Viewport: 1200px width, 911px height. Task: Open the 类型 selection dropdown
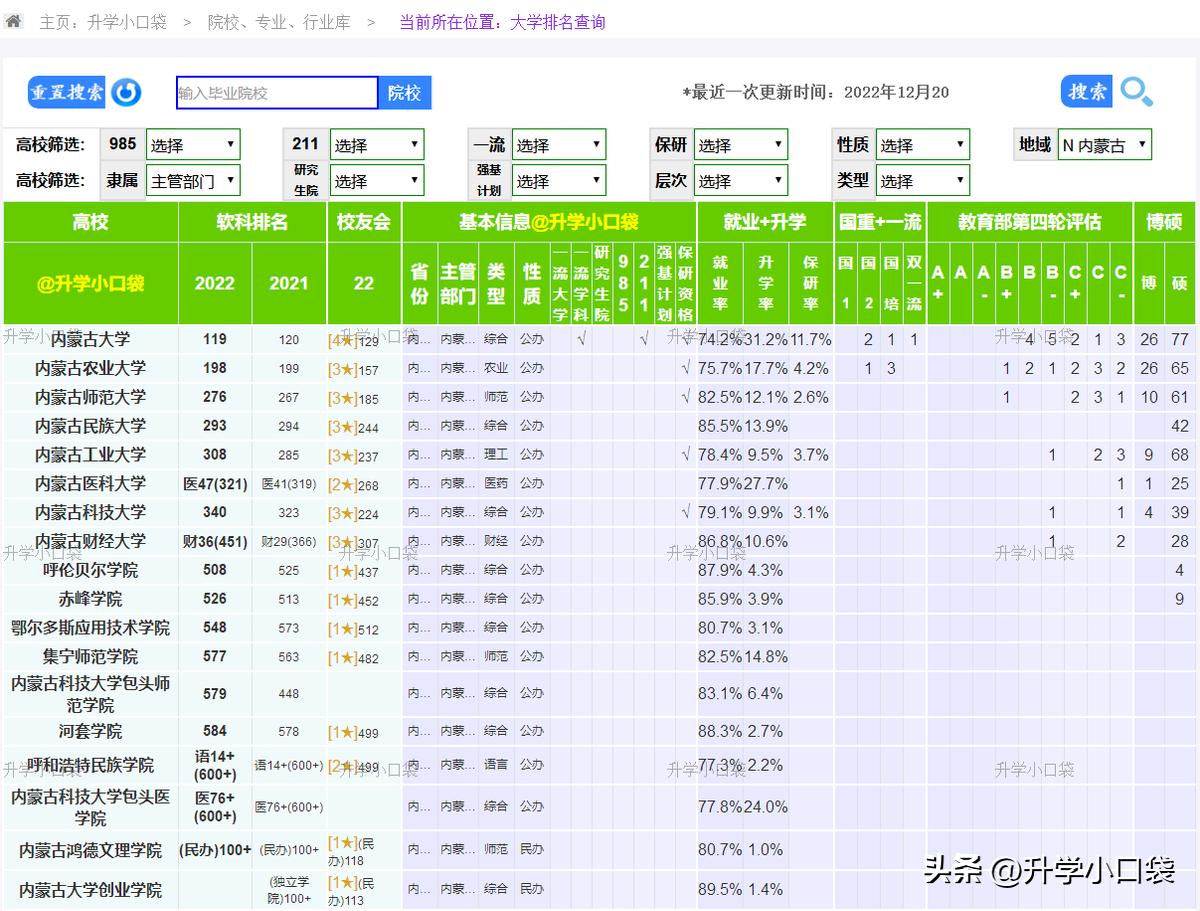[x=922, y=180]
